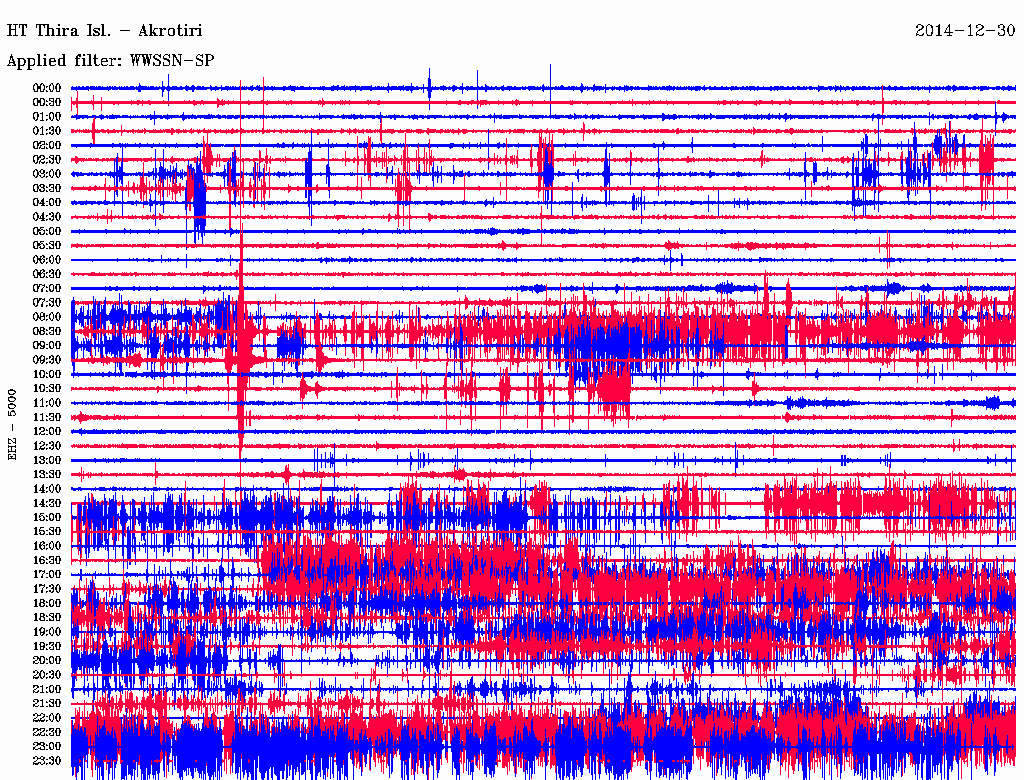Image resolution: width=1024 pixels, height=780 pixels.
Task: Select the 00:30 time label
Action: click(47, 102)
